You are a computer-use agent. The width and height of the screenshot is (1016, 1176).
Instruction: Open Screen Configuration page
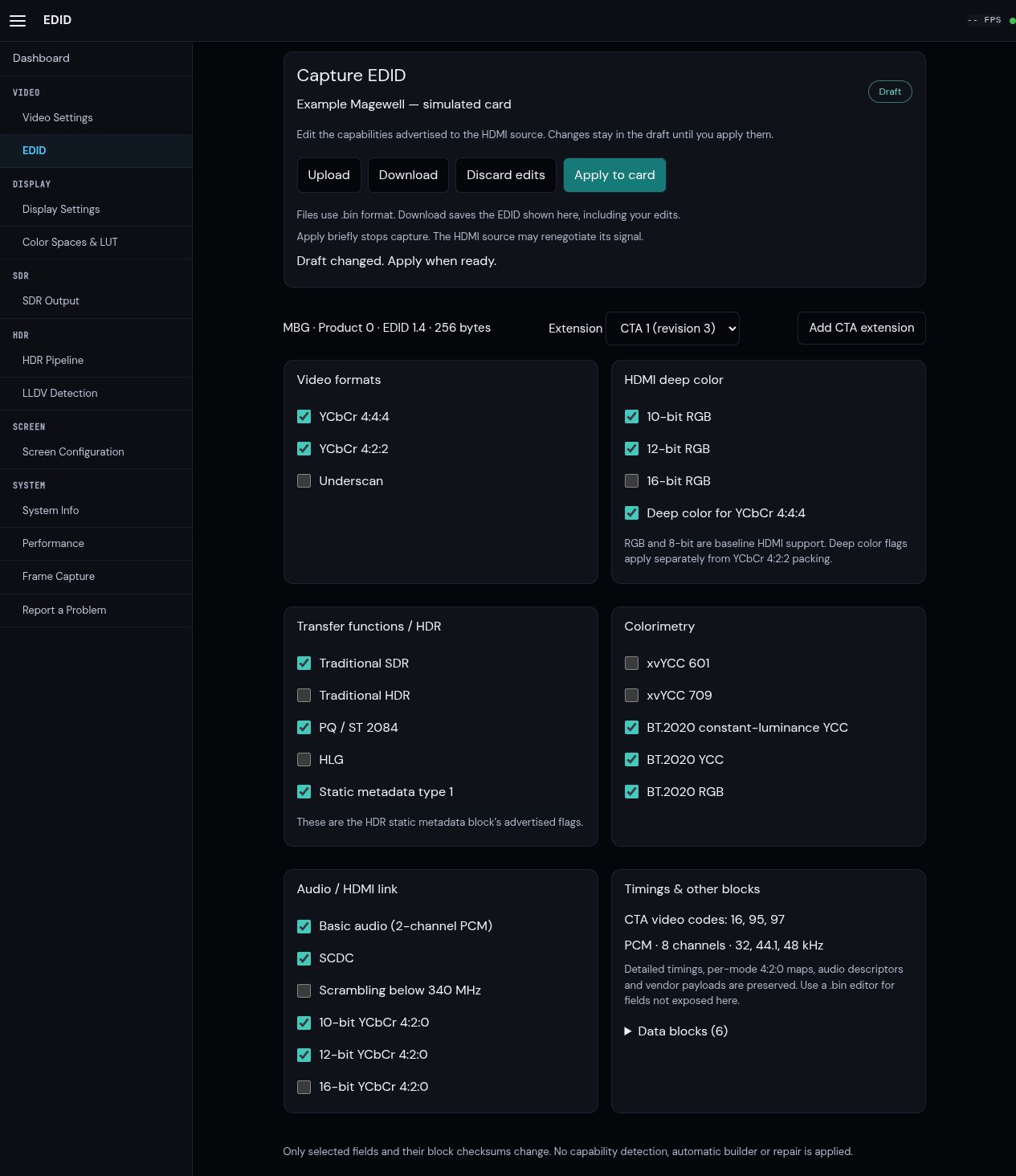96,451
